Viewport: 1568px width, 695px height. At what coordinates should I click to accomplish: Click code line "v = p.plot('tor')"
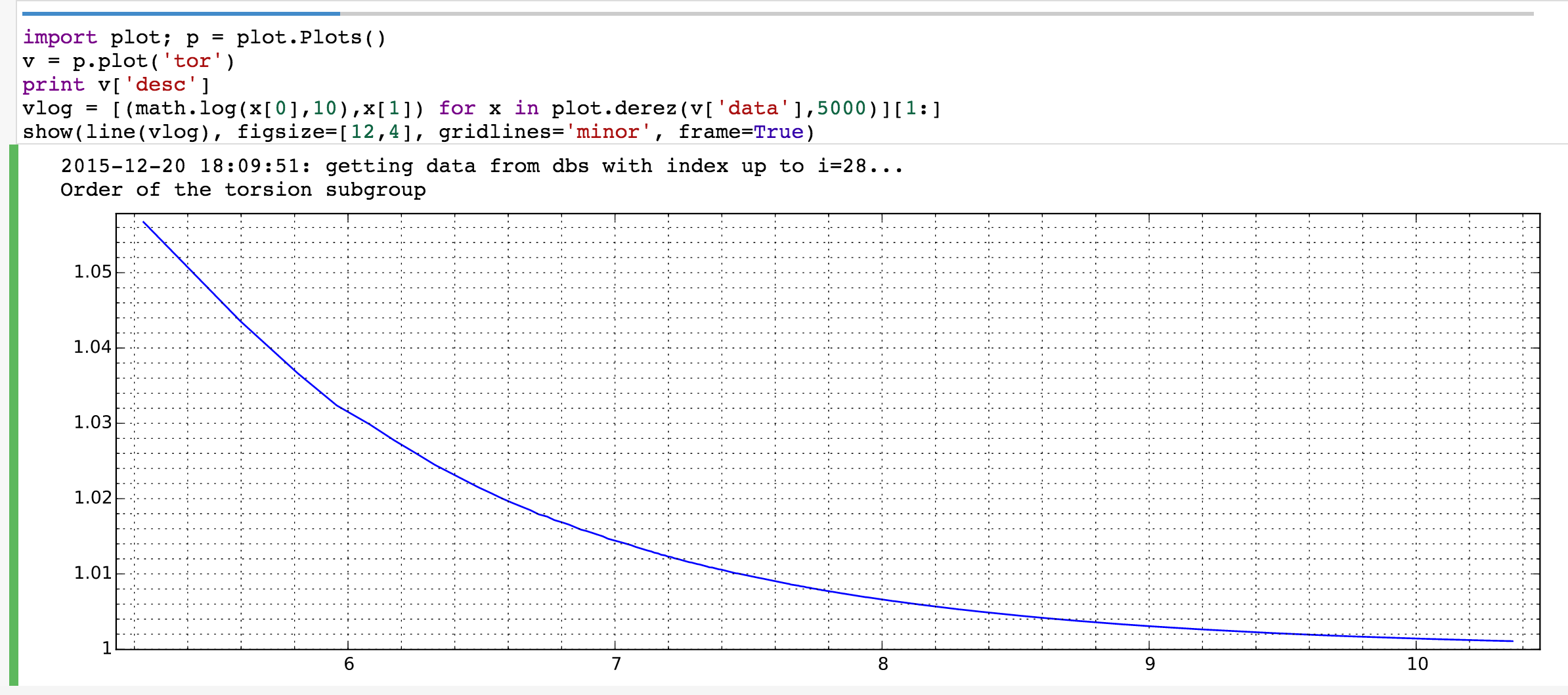pyautogui.click(x=129, y=61)
